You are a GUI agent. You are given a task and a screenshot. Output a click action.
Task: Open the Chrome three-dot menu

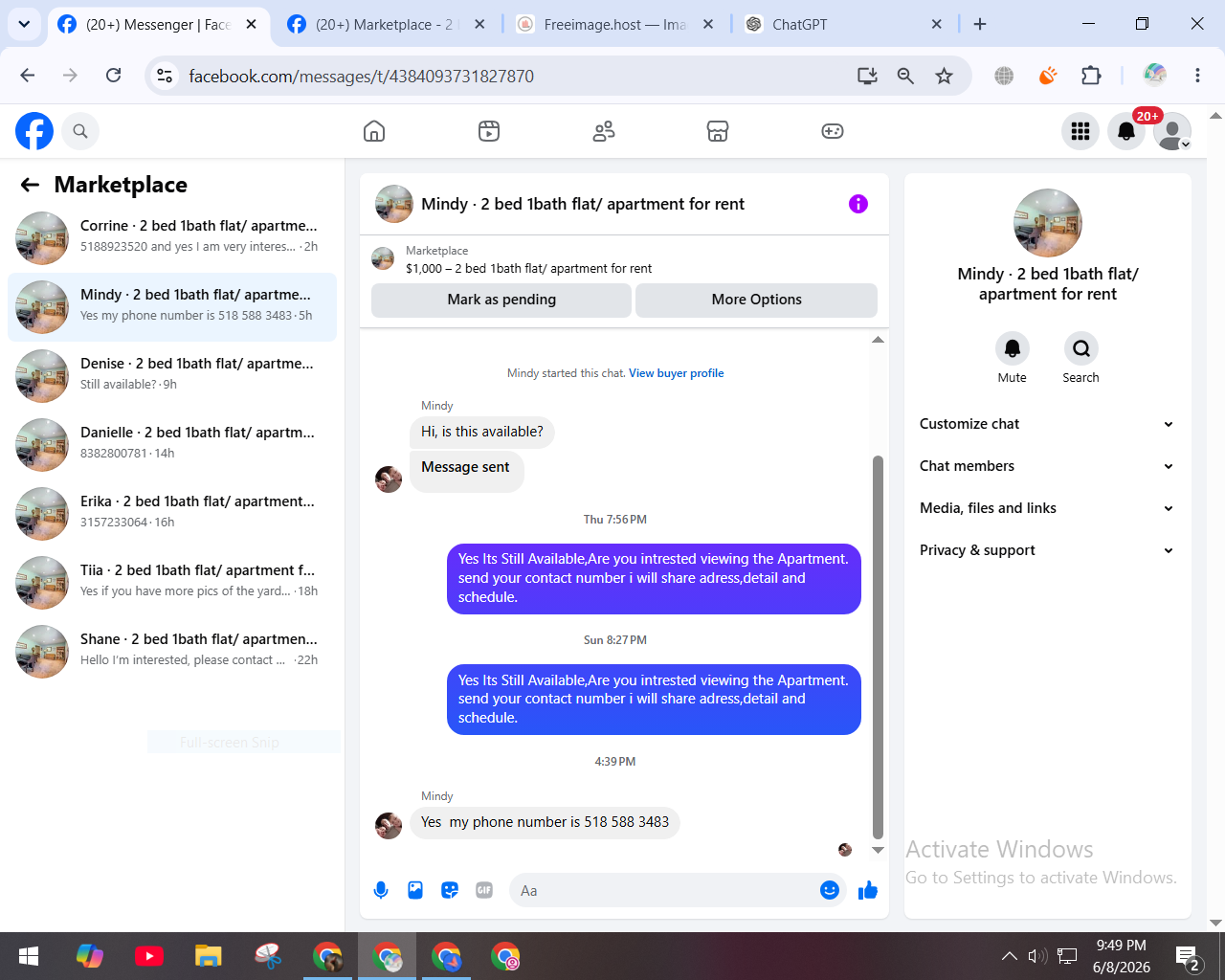point(1197,76)
